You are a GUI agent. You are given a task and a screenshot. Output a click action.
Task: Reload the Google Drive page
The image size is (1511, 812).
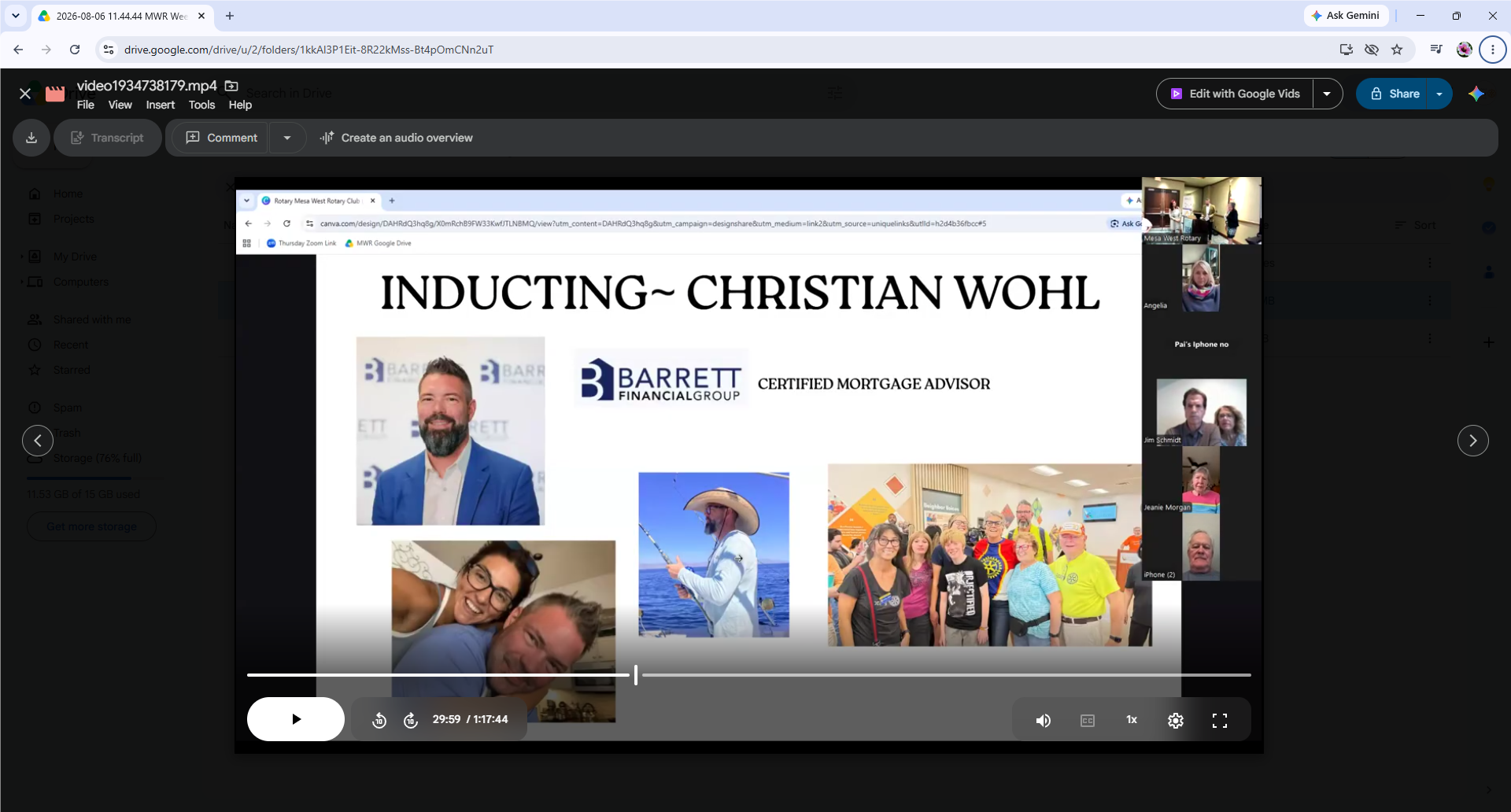click(75, 50)
